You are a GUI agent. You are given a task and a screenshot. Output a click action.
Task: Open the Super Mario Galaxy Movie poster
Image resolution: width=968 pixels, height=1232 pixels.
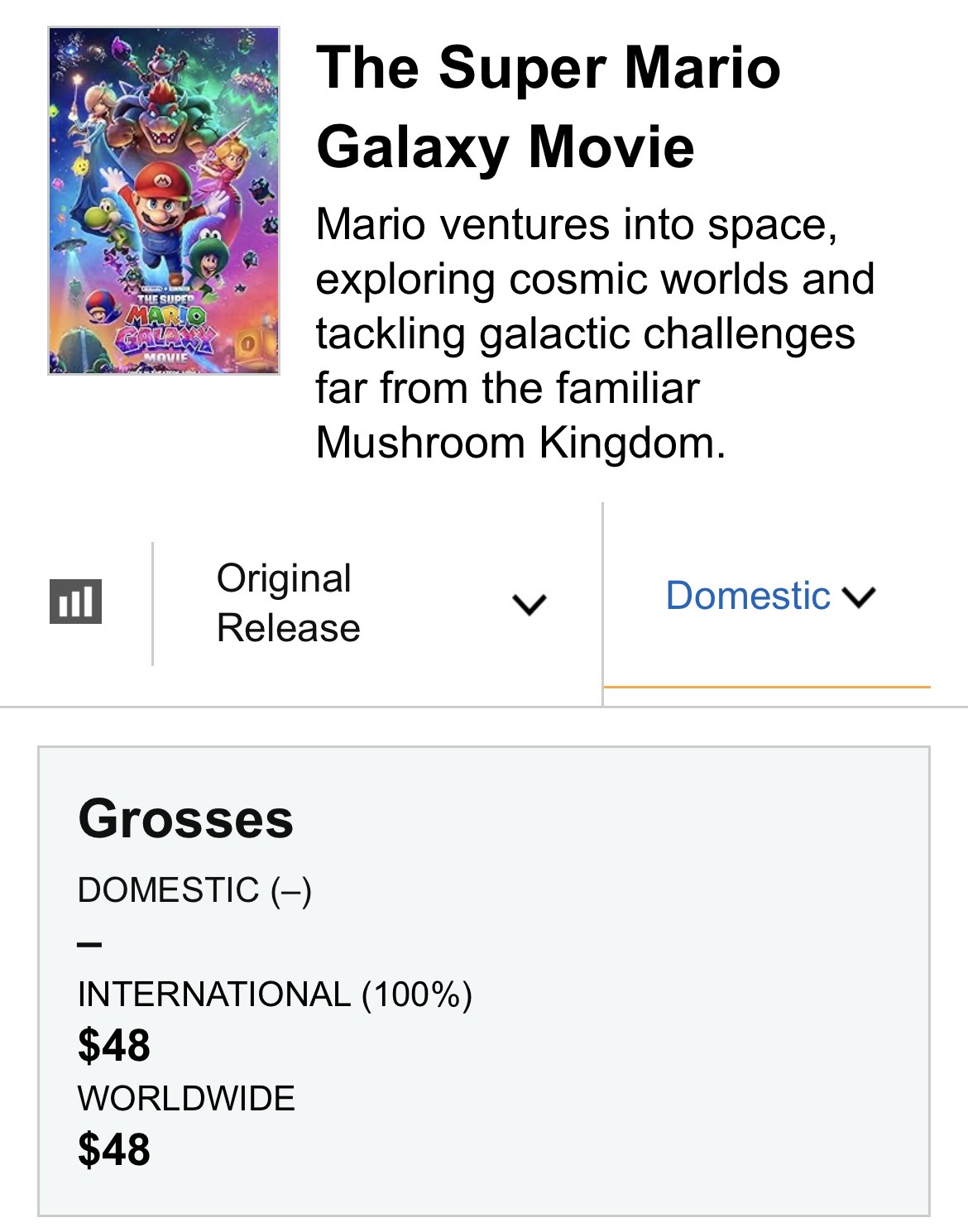(164, 201)
